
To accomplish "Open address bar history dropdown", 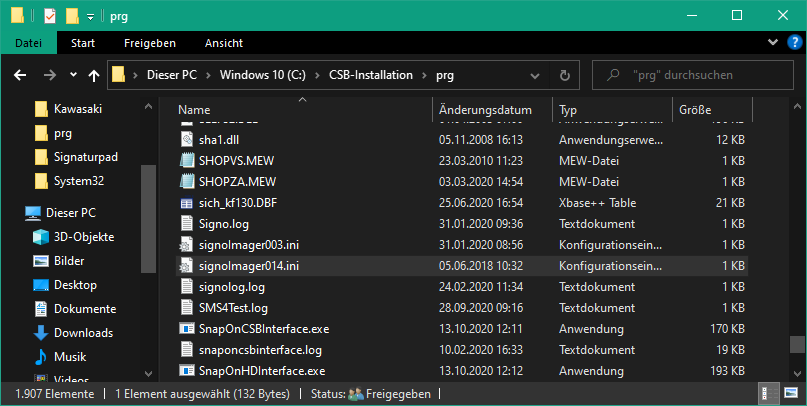I will (535, 76).
